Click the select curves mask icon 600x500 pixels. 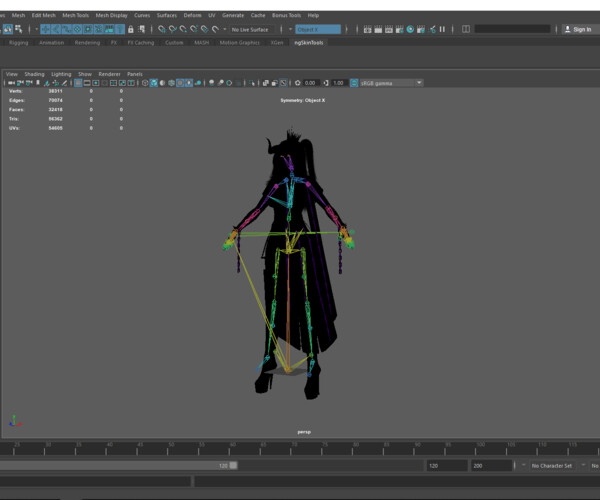[x=67, y=29]
